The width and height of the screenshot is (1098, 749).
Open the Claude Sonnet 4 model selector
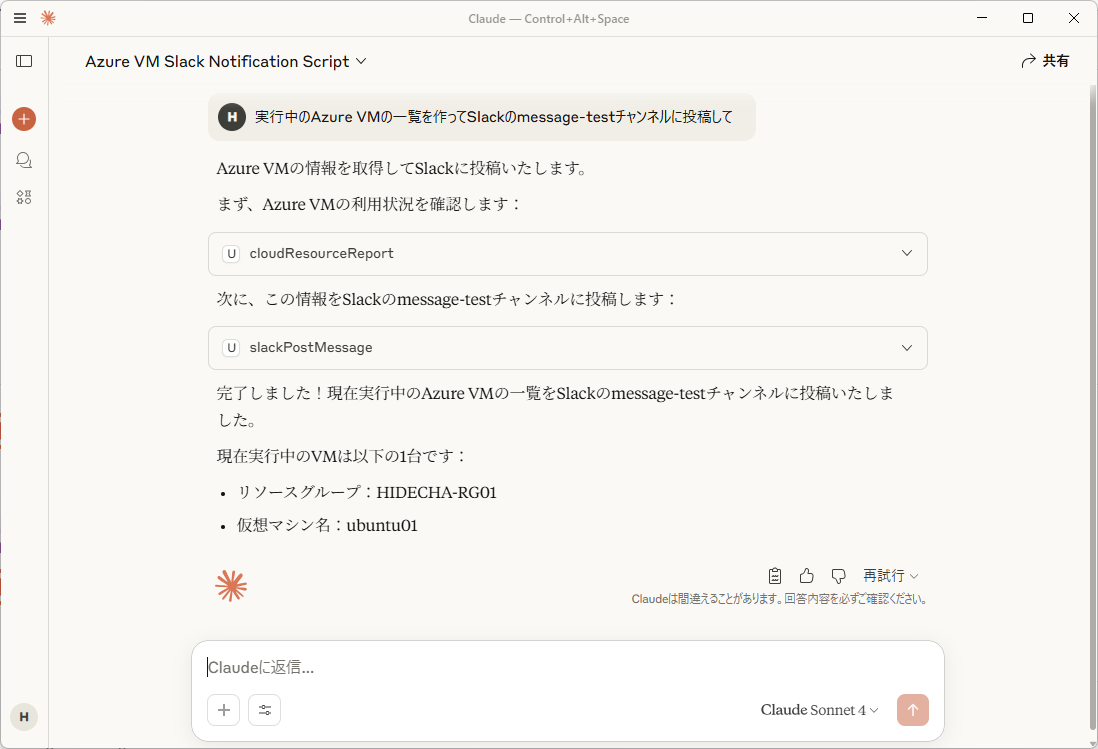click(819, 710)
